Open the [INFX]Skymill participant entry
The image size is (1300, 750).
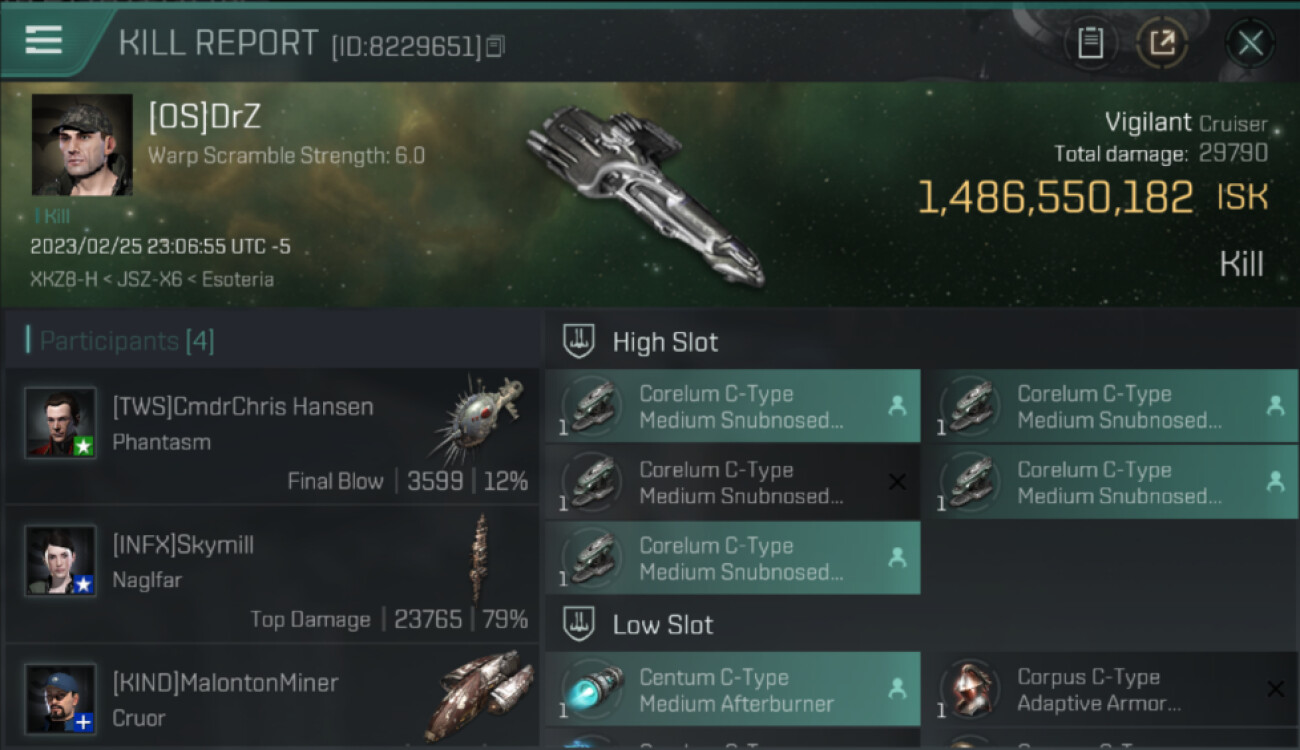[271, 573]
